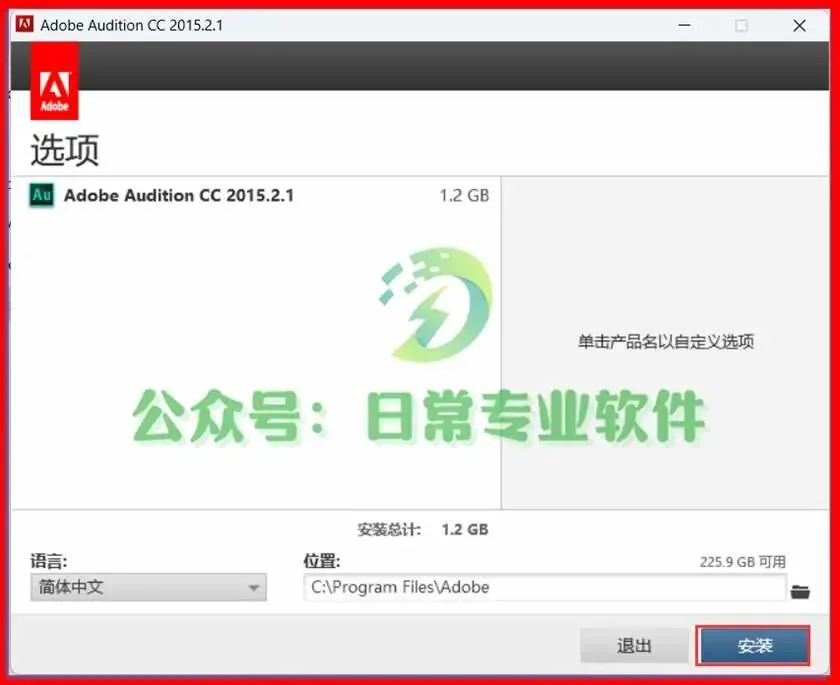Viewport: 840px width, 685px height.
Task: Click the 1.2 GB product size value
Action: [x=464, y=195]
